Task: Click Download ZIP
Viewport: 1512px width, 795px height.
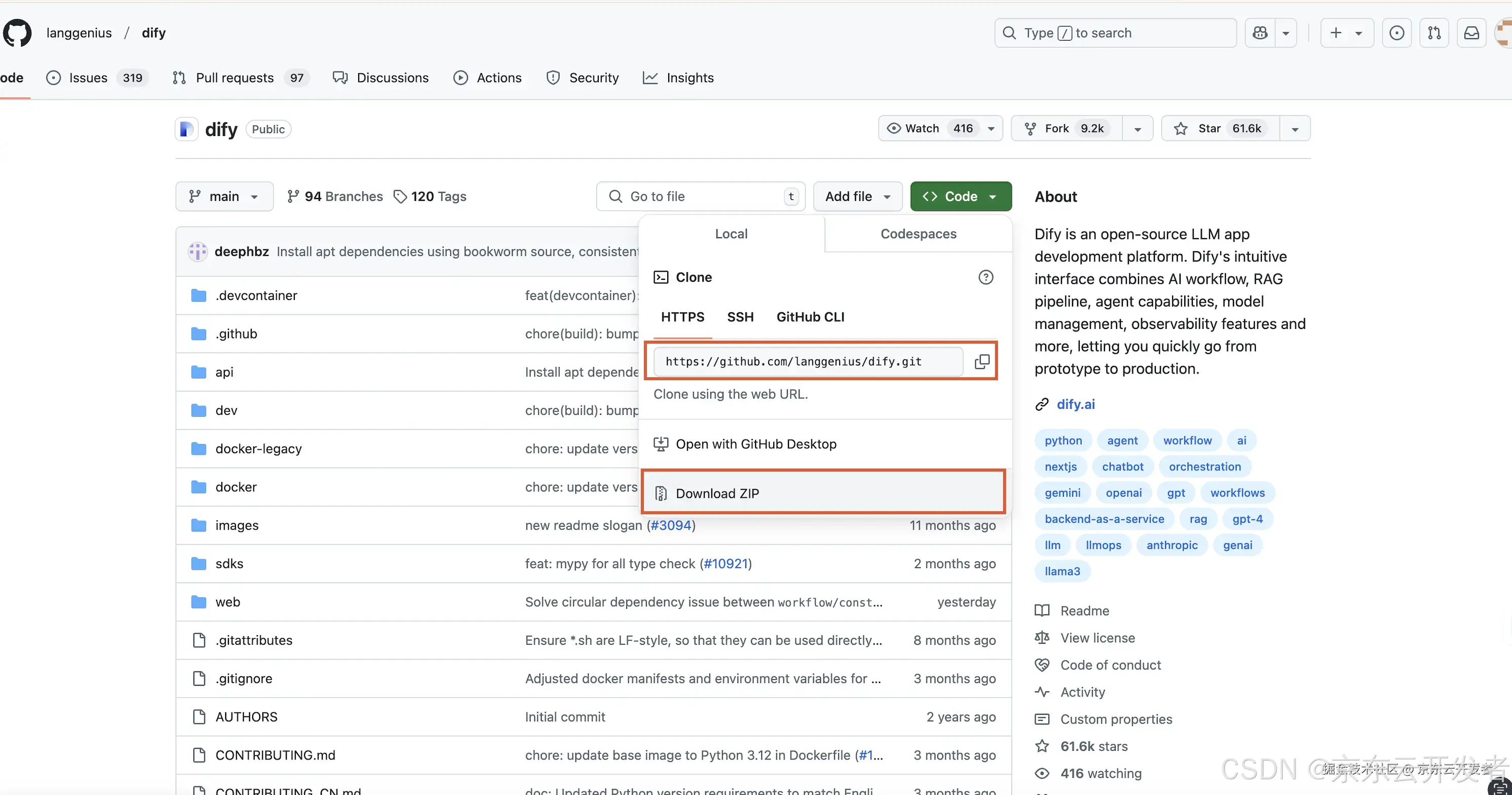Action: click(x=717, y=493)
